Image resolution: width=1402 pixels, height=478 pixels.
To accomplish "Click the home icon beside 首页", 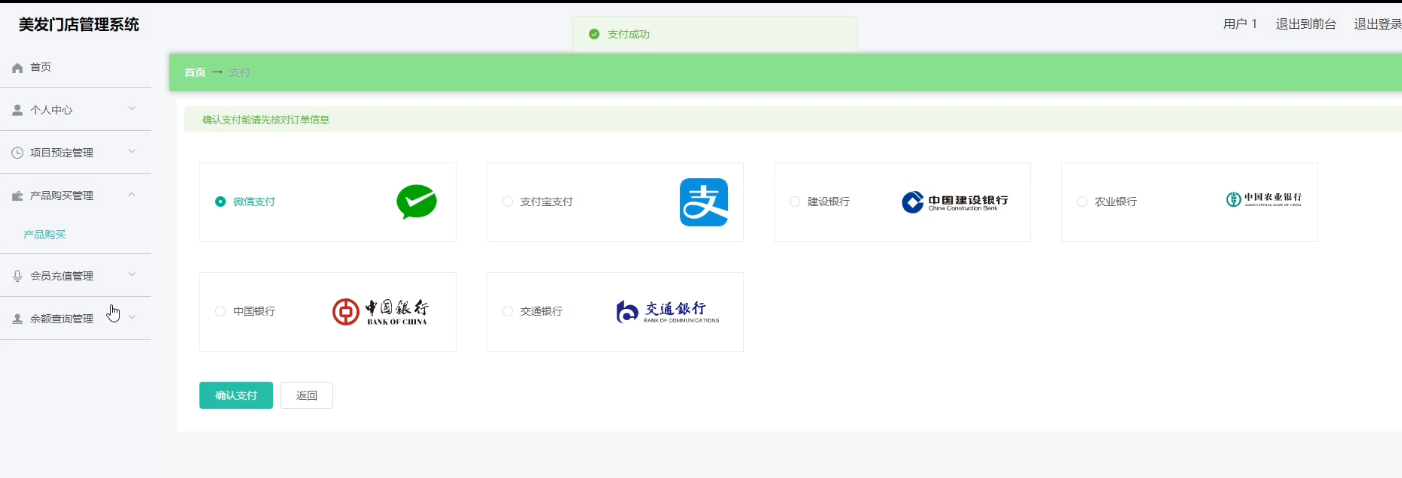I will click(17, 68).
